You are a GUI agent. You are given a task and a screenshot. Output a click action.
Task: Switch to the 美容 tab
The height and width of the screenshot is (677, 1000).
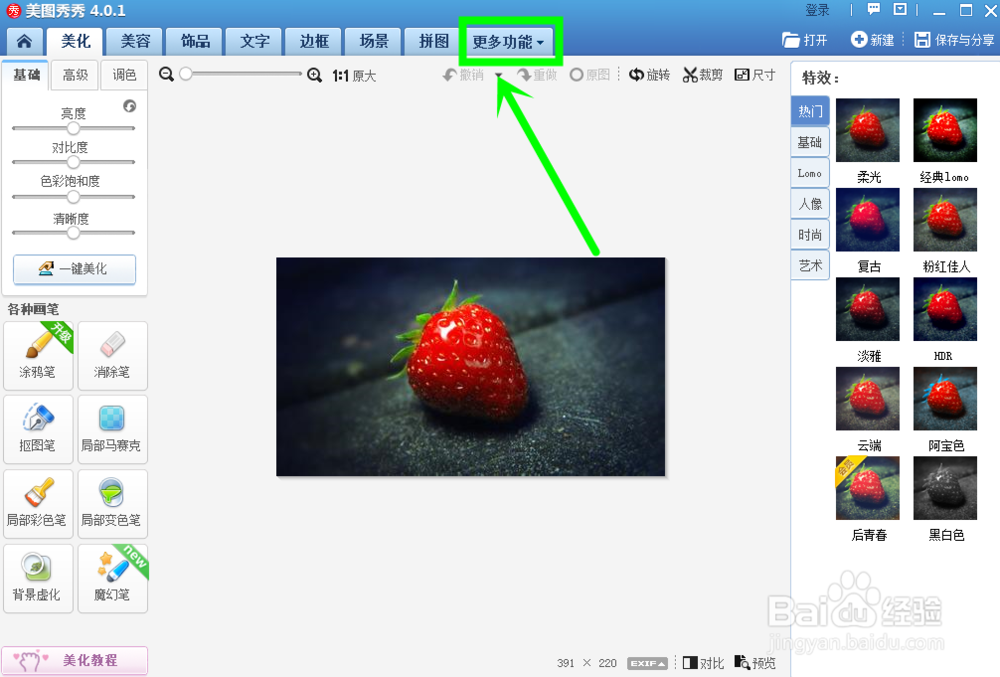[135, 41]
